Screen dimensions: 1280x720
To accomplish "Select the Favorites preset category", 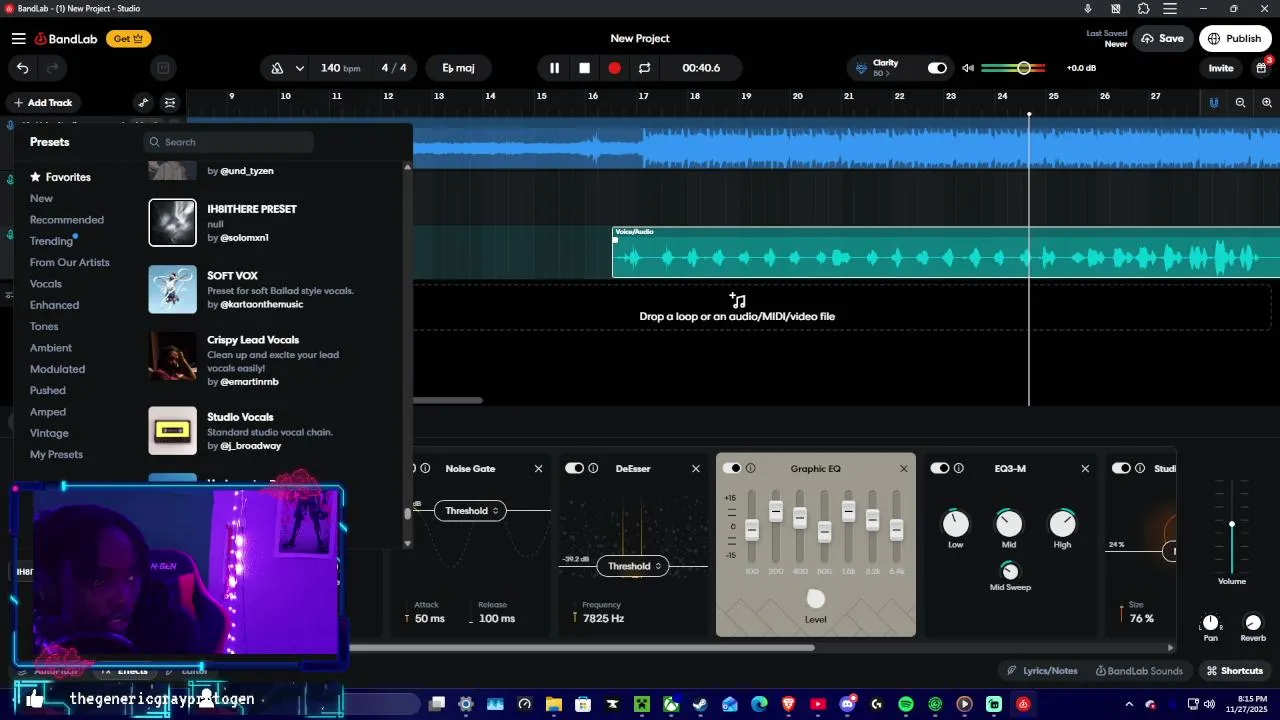I will 60,177.
